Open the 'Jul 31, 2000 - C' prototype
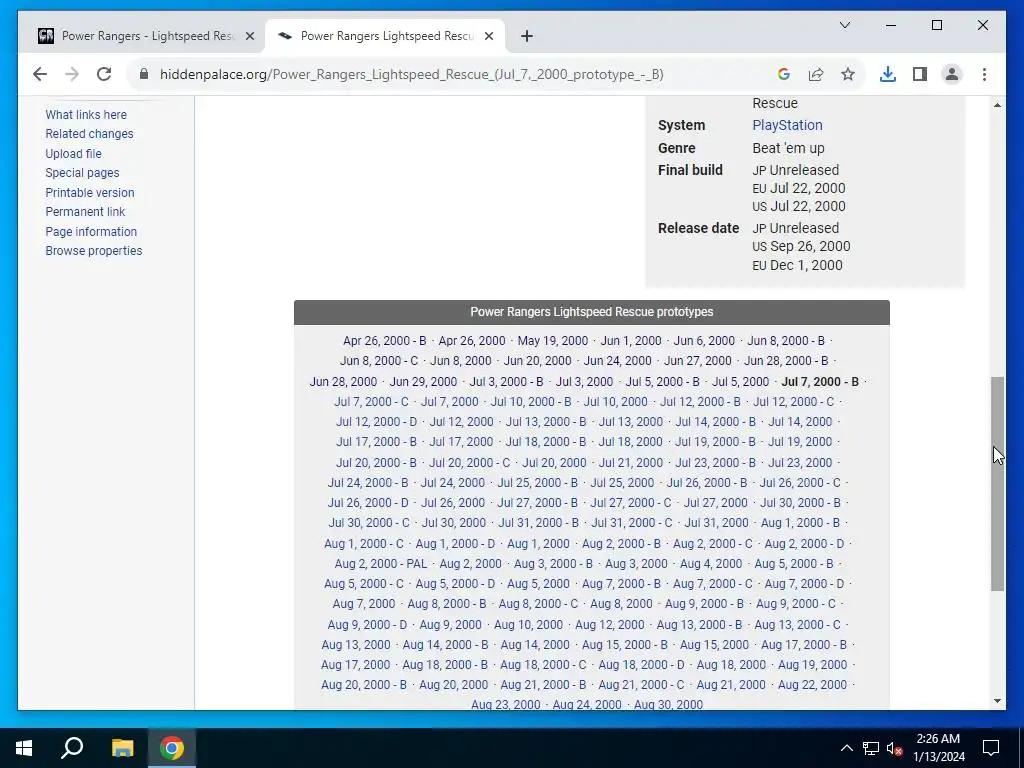This screenshot has width=1024, height=768. pos(632,523)
